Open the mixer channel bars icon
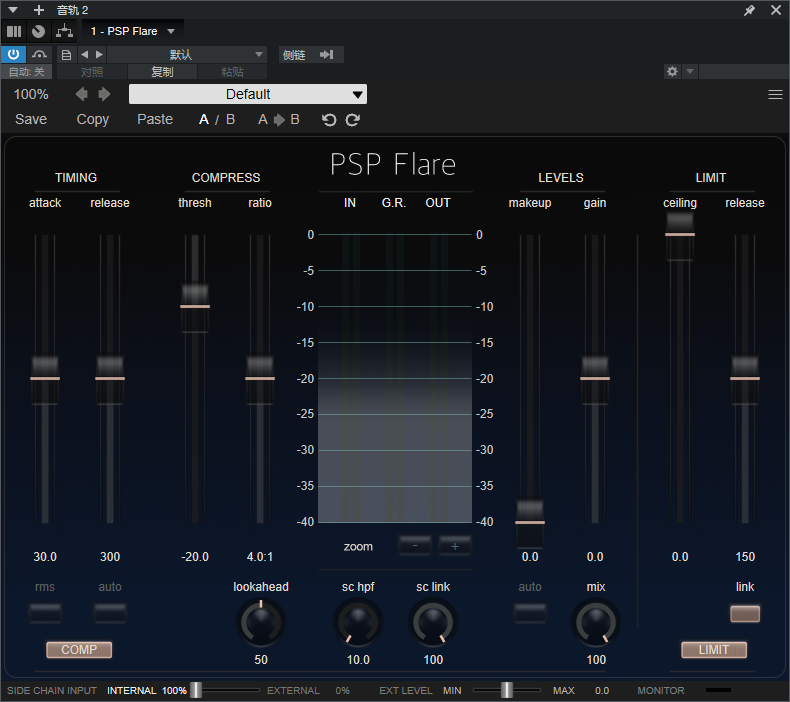This screenshot has height=702, width=790. coord(14,31)
